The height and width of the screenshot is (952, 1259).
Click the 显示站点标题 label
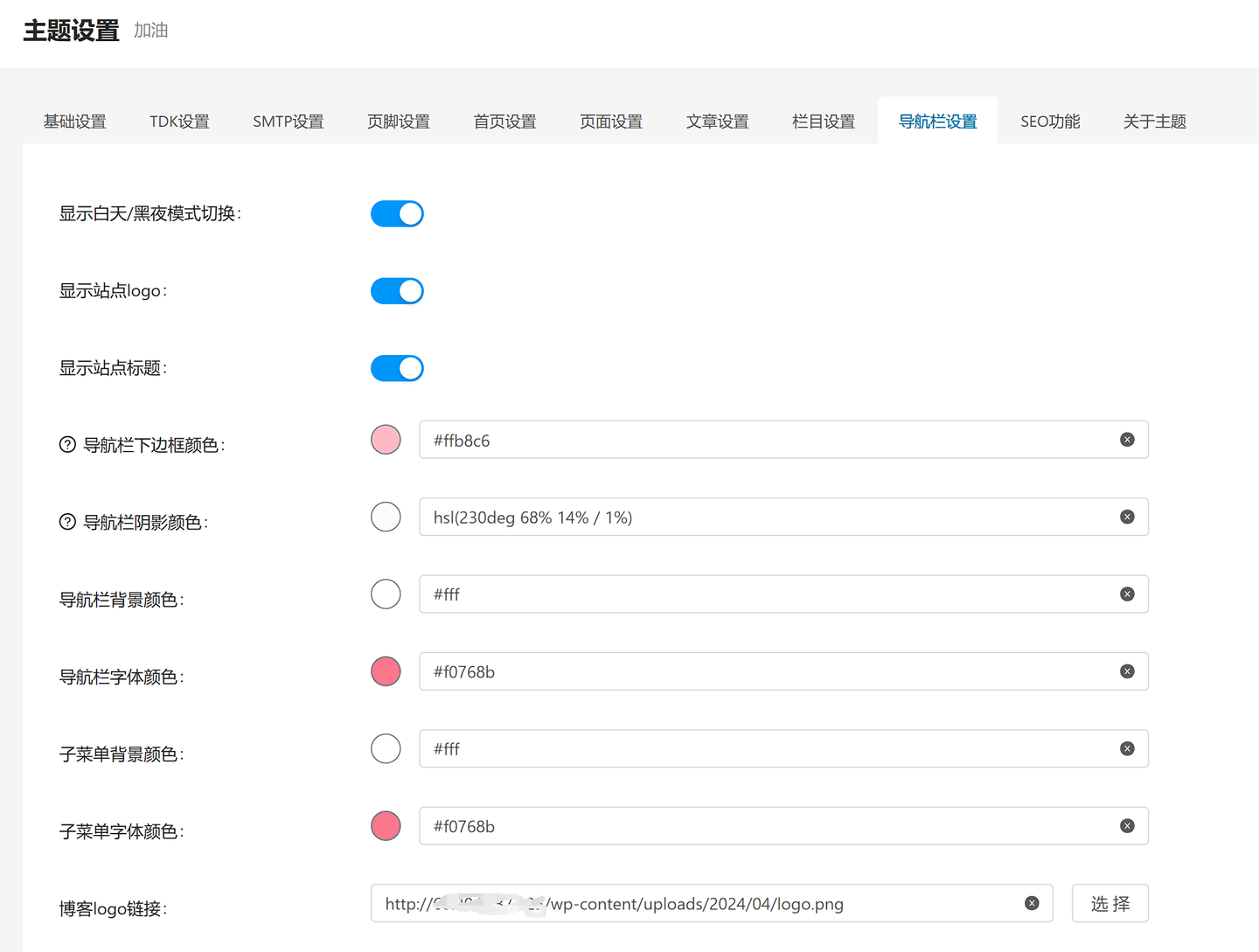113,368
